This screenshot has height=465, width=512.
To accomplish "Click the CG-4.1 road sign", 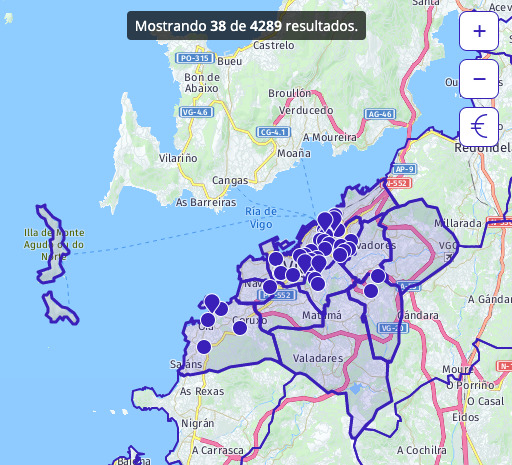I will point(273,132).
